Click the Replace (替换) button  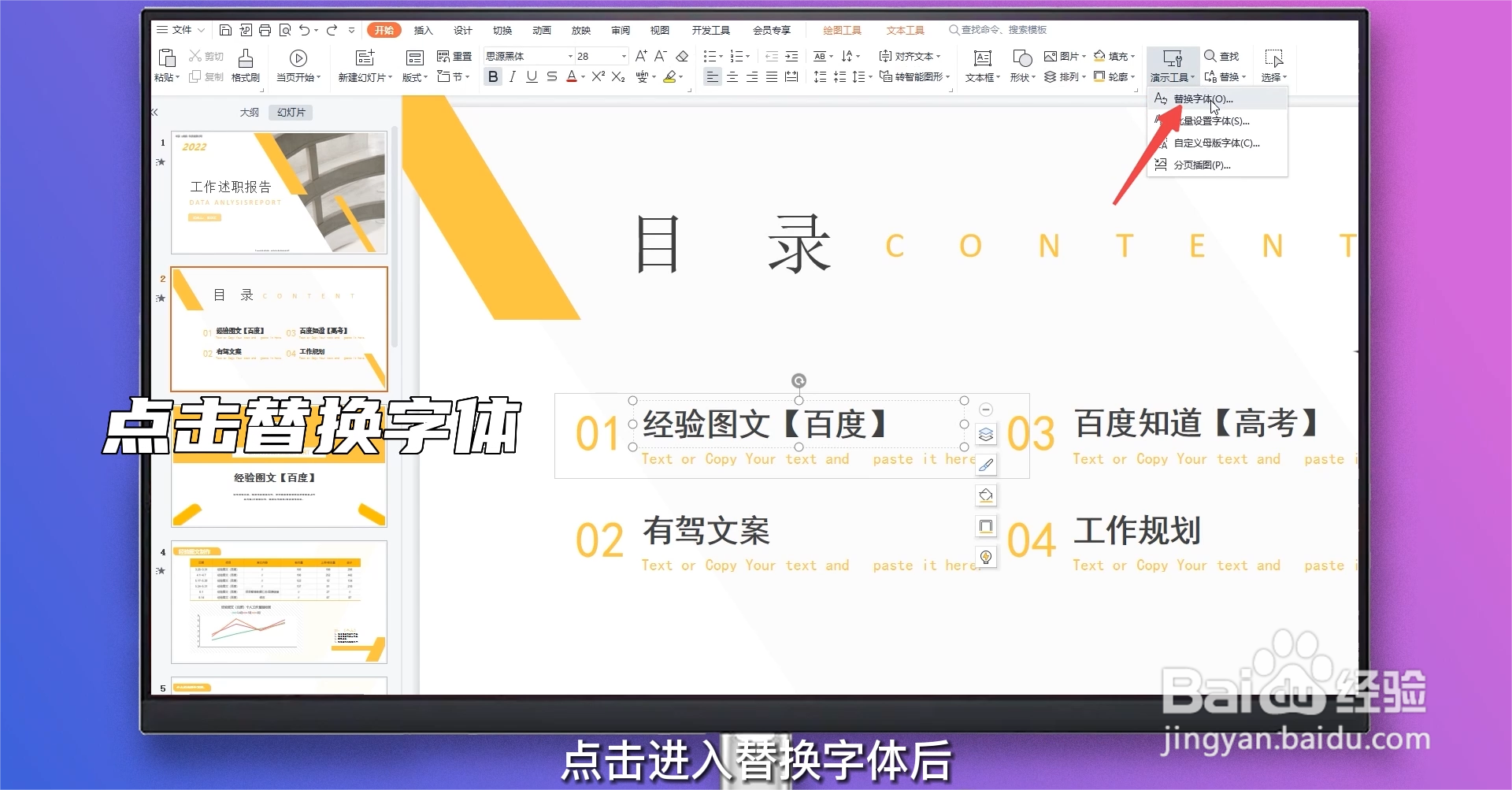tap(1225, 76)
